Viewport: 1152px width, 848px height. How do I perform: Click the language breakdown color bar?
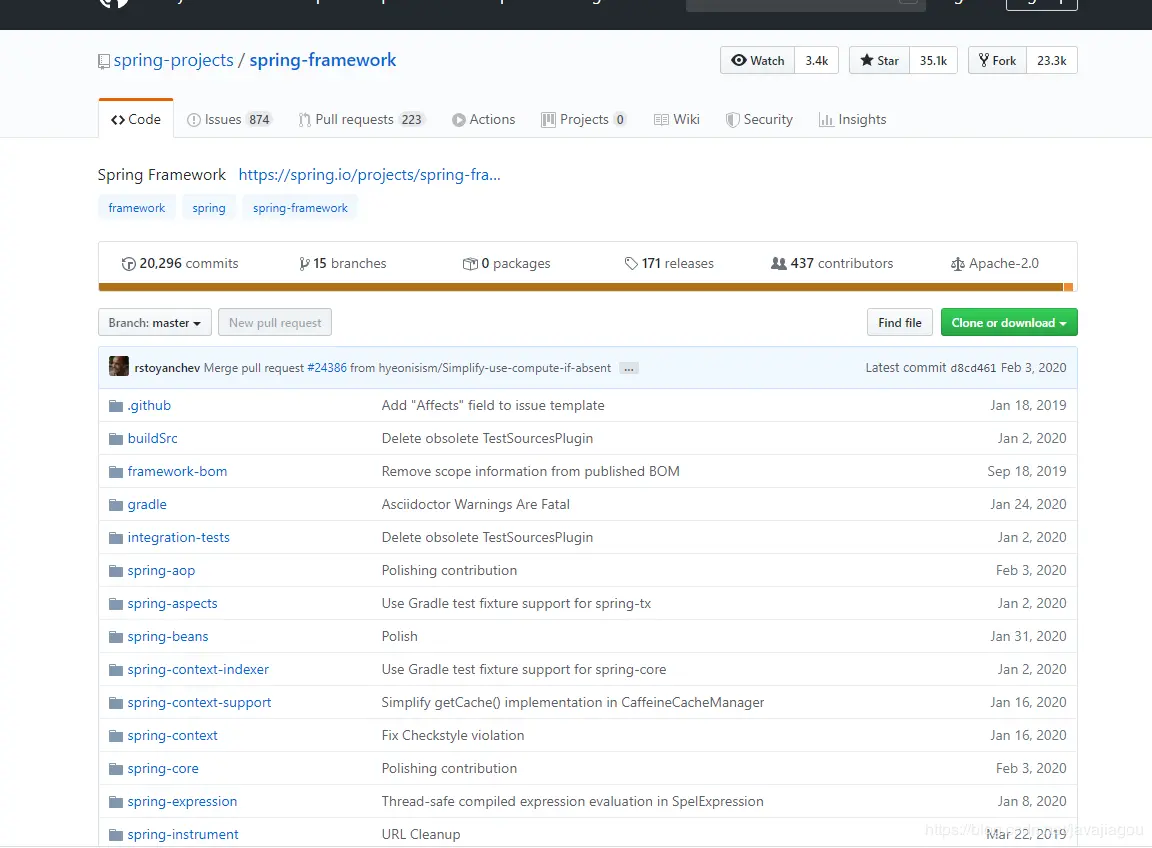(586, 287)
